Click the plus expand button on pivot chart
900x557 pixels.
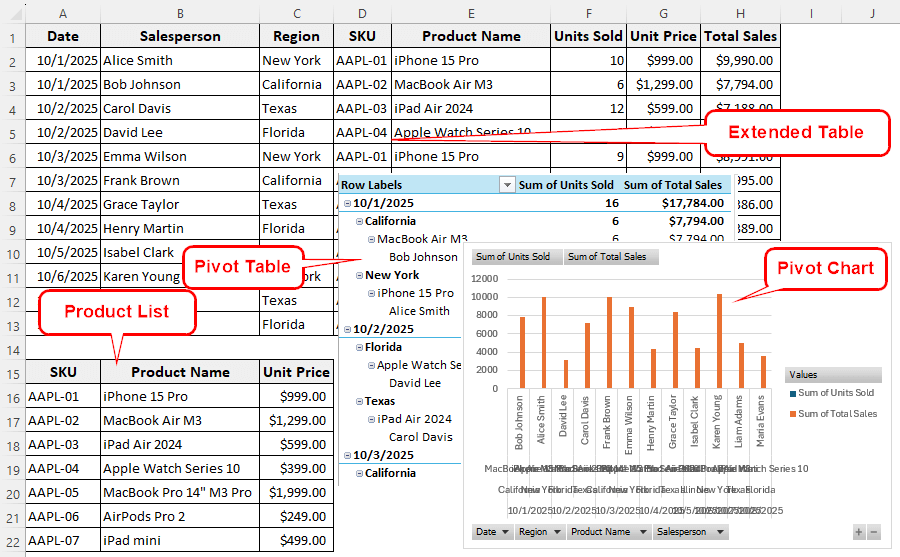pyautogui.click(x=859, y=533)
